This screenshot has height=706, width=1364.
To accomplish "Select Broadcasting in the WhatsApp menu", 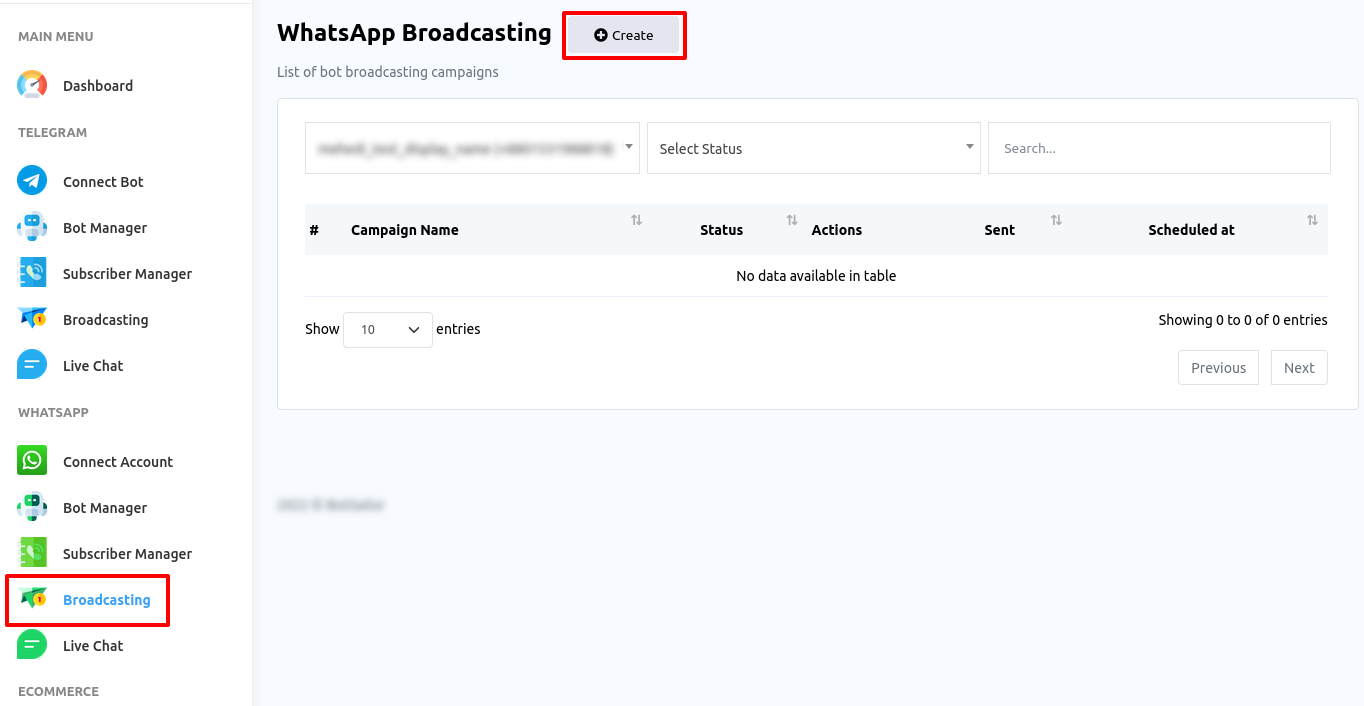I will (x=104, y=599).
